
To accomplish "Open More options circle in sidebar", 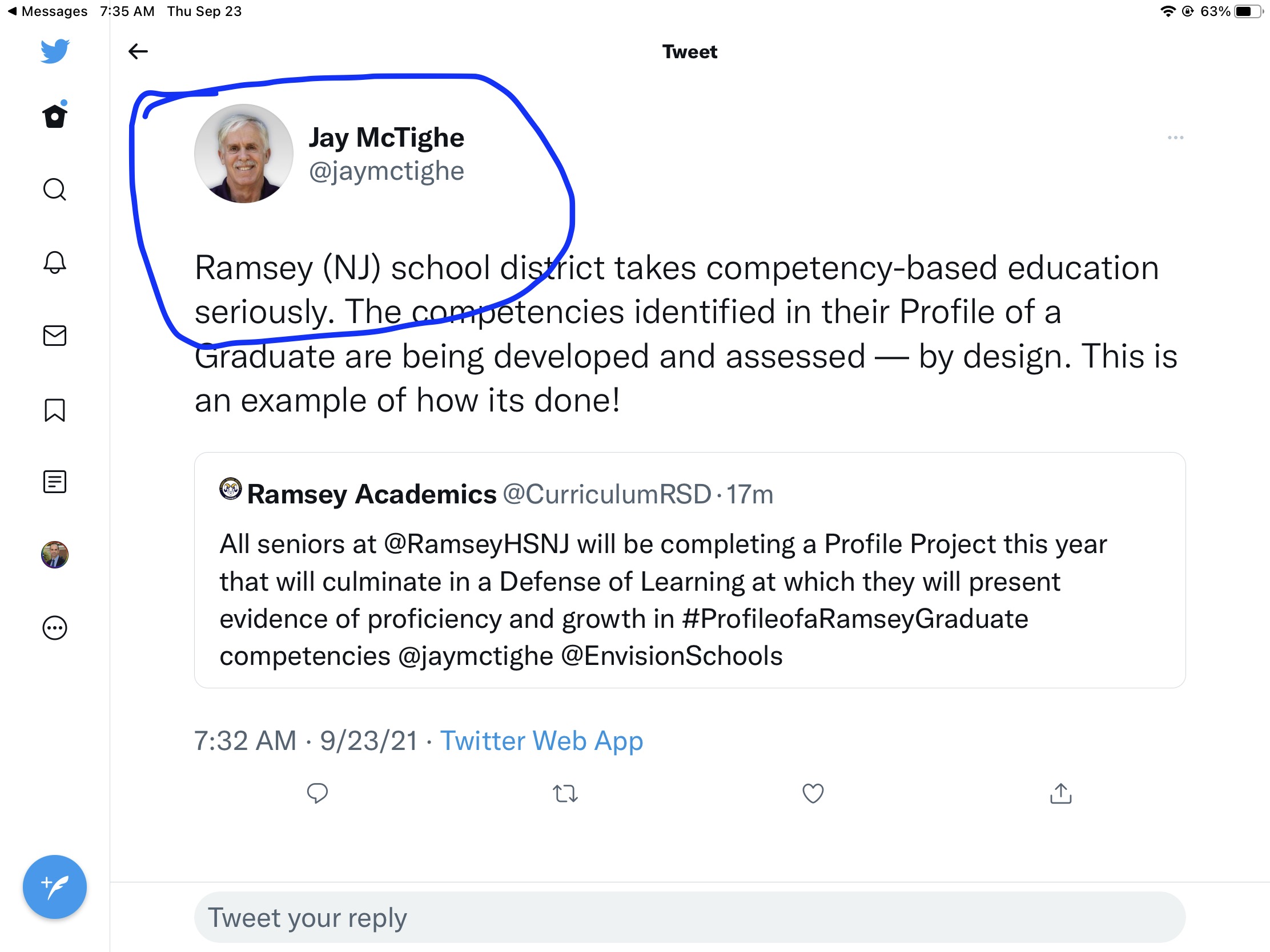I will point(55,628).
